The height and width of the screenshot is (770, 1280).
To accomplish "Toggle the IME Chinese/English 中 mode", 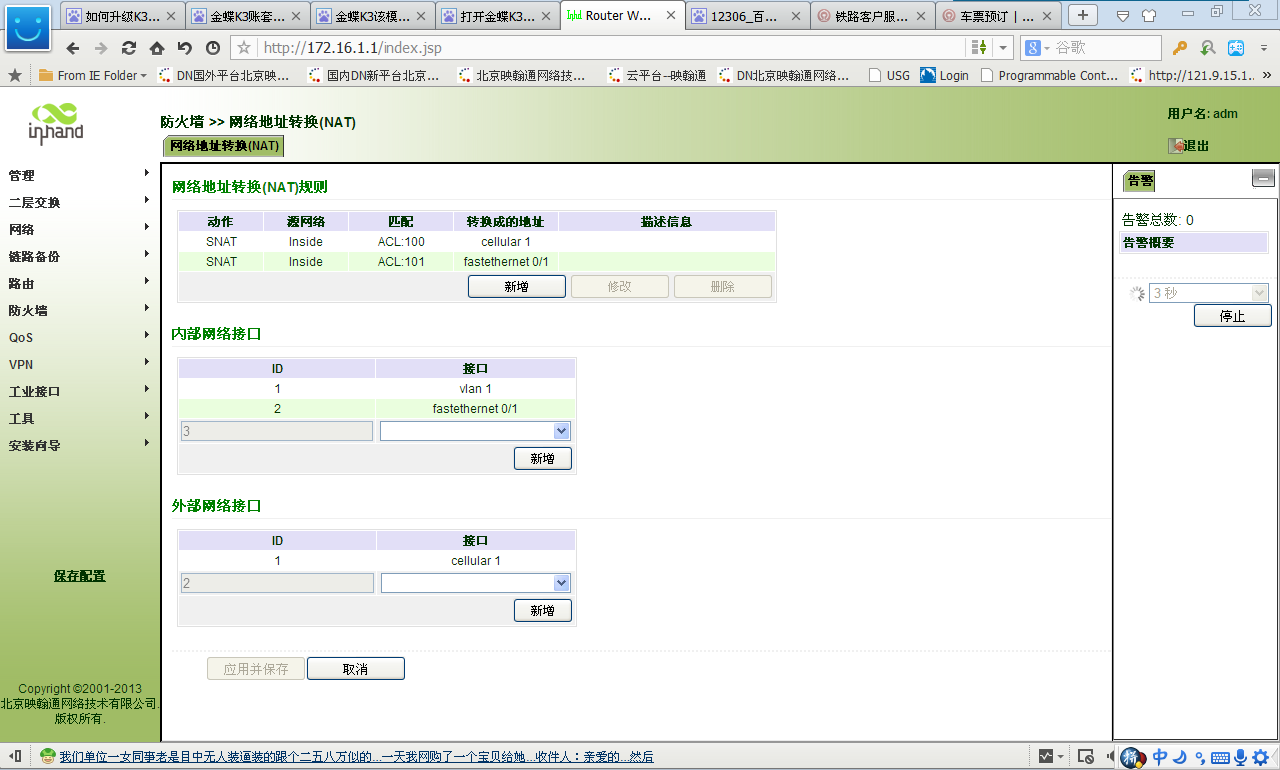I will coord(1160,757).
